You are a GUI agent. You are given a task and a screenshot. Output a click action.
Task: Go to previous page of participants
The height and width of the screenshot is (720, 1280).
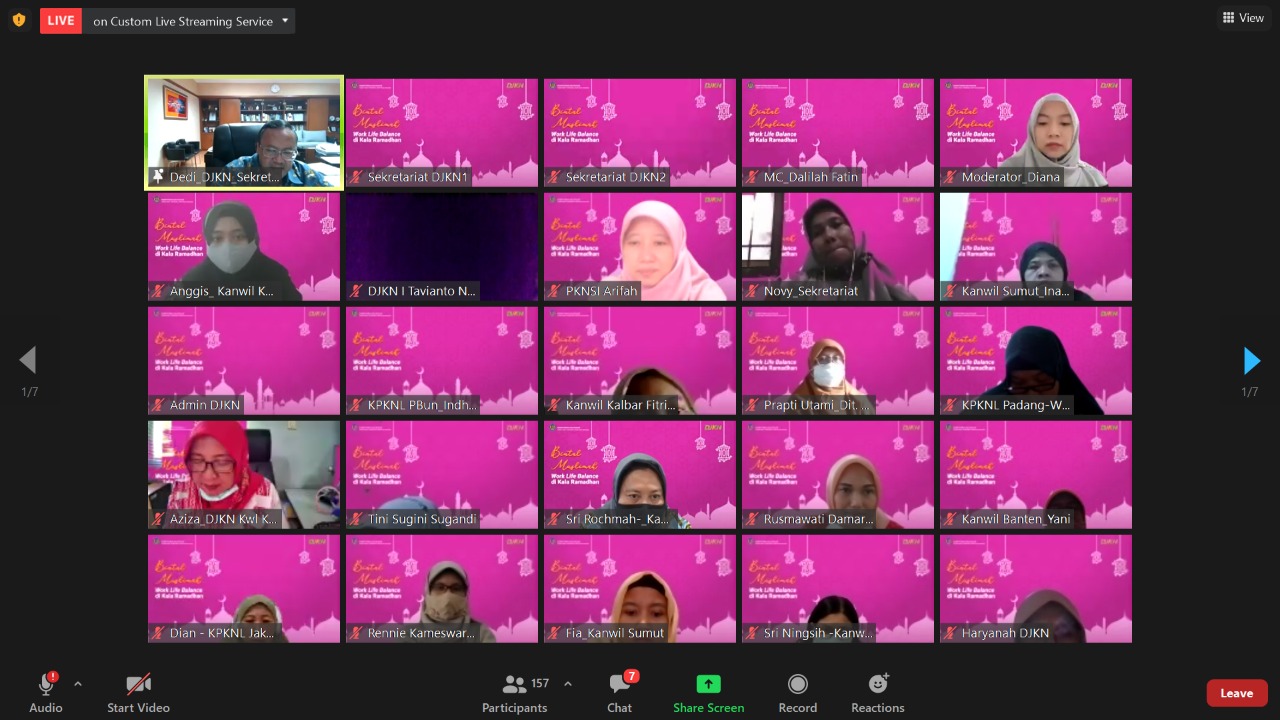[28, 361]
